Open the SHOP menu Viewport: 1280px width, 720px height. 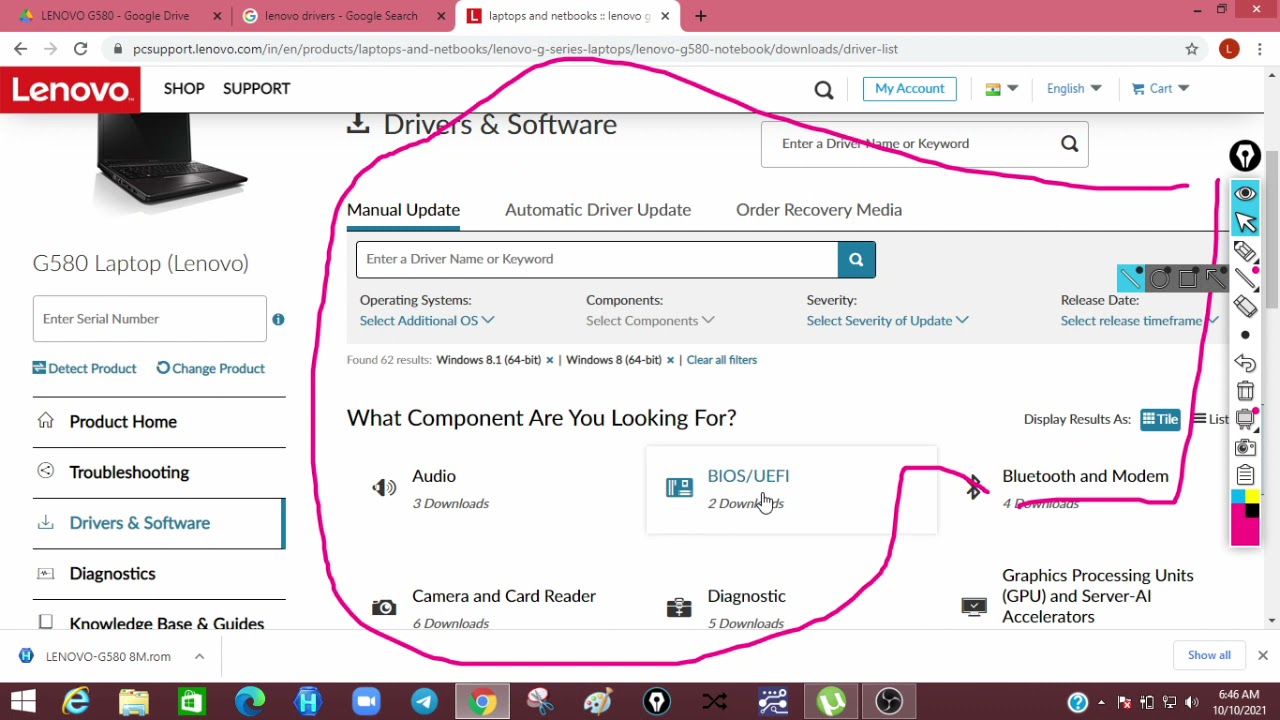click(184, 89)
